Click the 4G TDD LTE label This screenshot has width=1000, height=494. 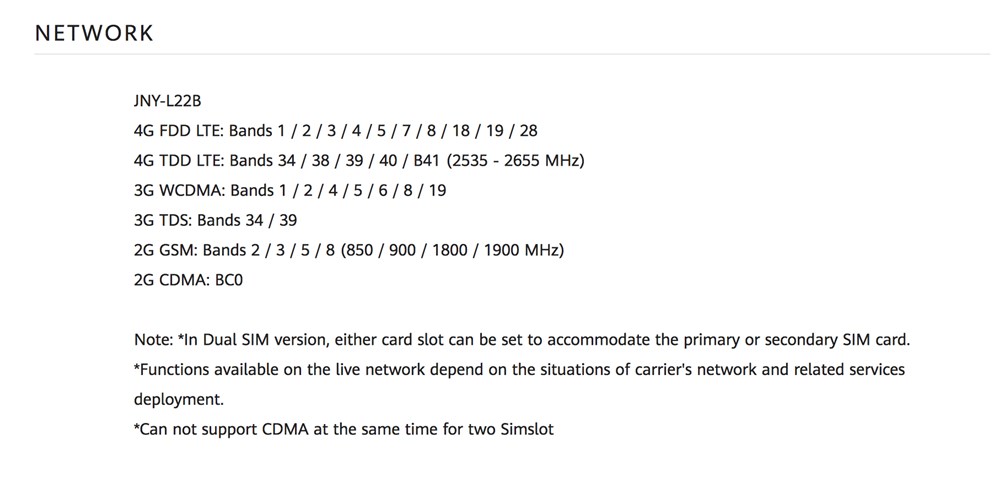[178, 161]
